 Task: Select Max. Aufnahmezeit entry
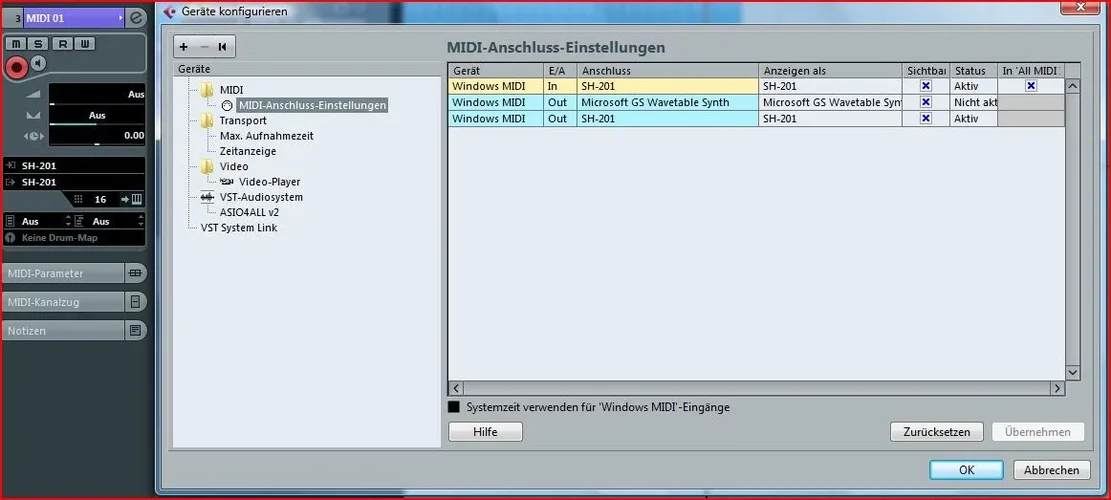coord(266,136)
